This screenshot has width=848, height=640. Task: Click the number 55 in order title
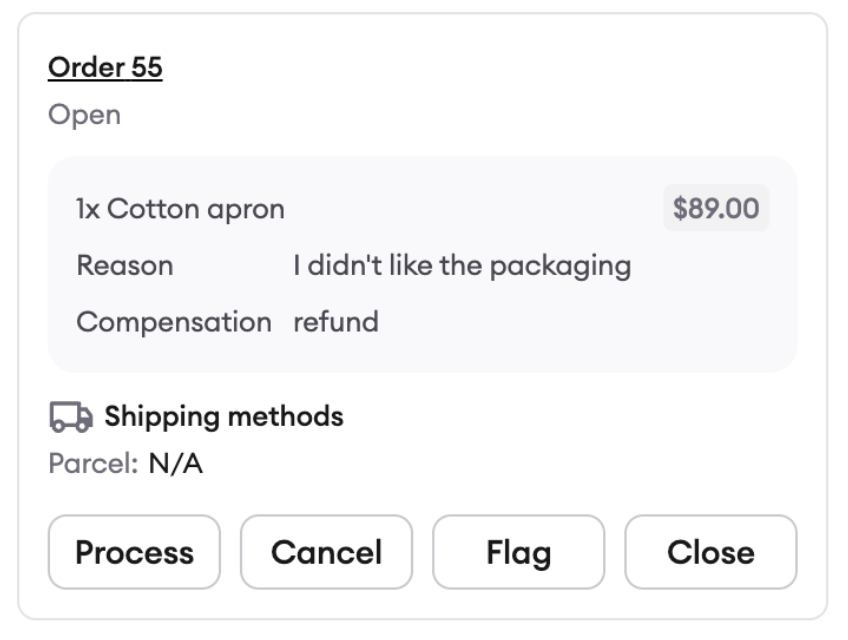point(147,68)
